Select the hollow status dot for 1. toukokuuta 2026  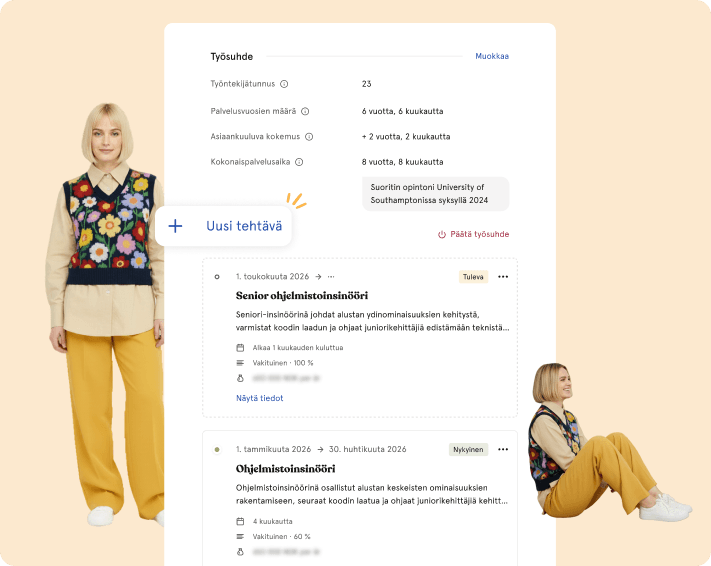click(x=217, y=277)
